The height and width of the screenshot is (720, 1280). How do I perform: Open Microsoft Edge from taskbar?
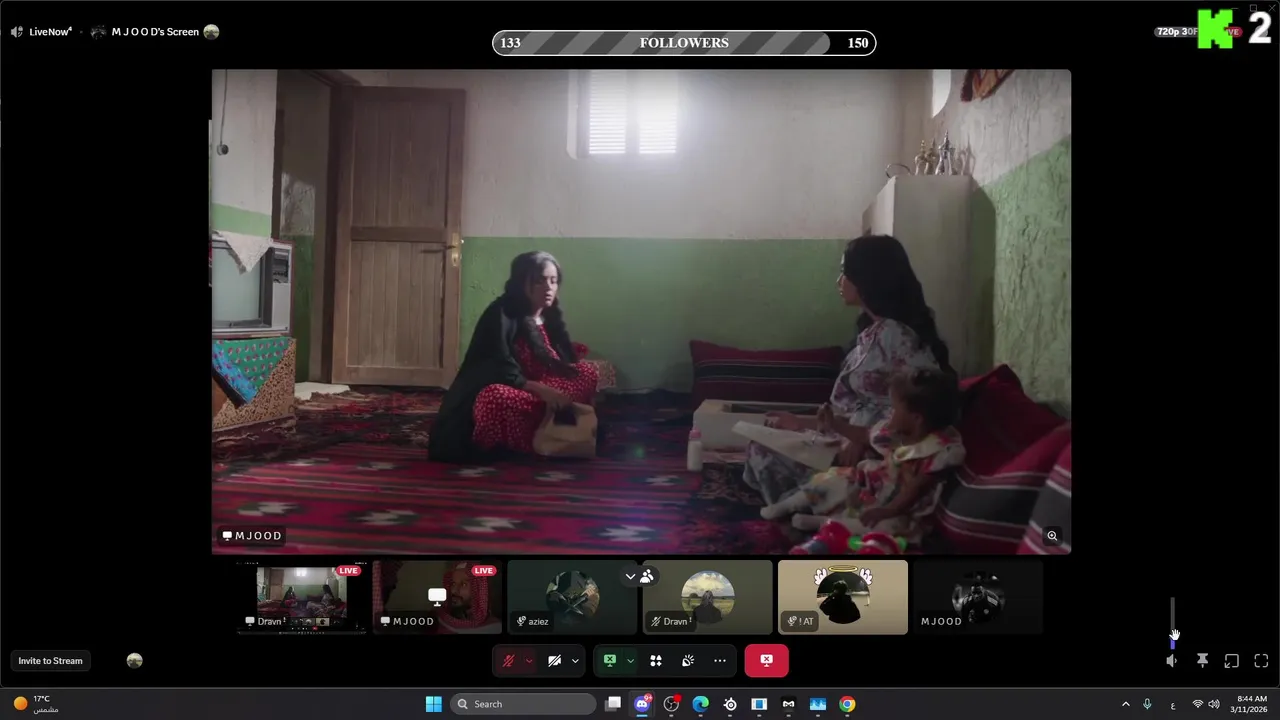tap(701, 704)
